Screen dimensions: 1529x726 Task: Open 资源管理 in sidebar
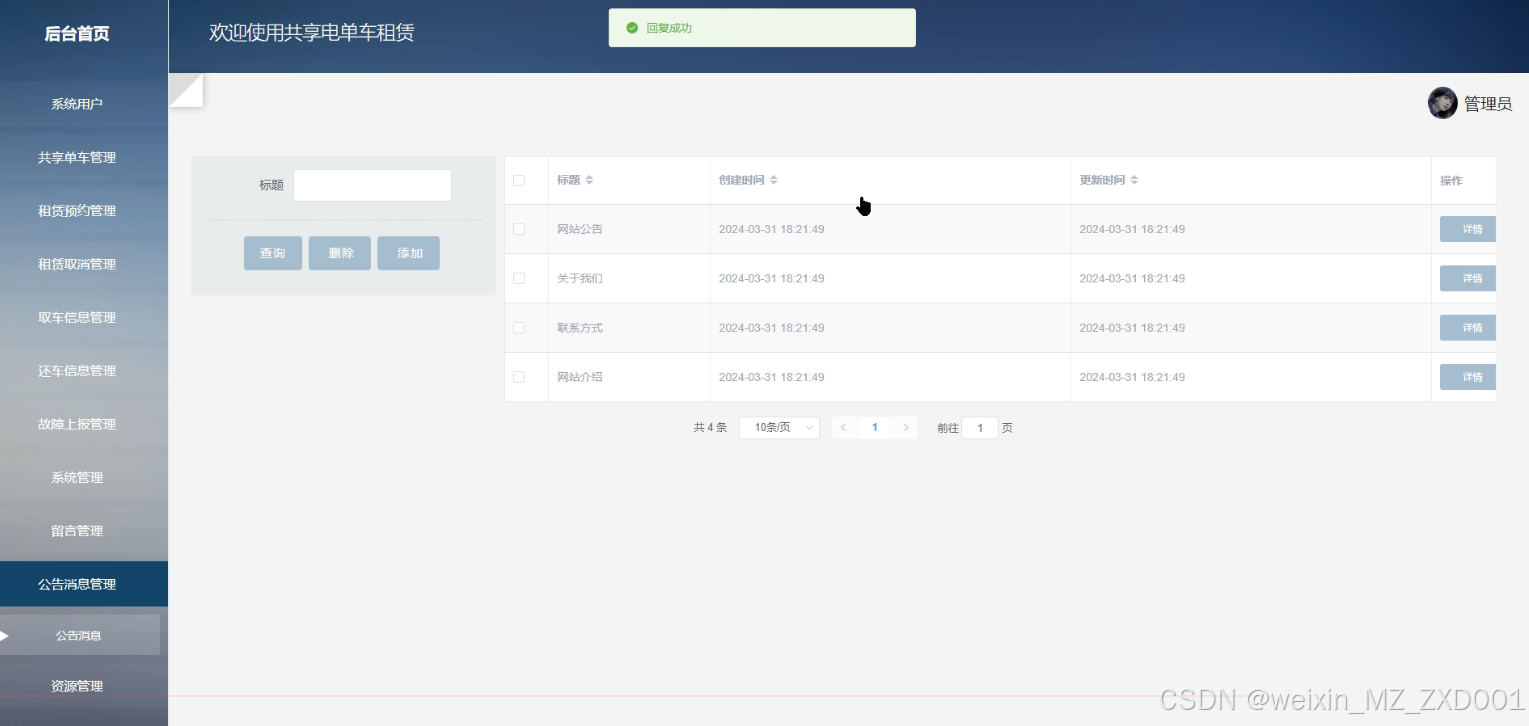click(x=77, y=686)
